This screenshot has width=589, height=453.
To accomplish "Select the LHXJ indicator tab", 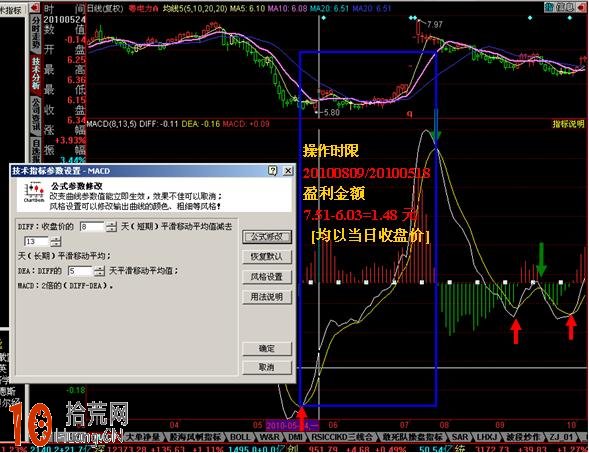I will (486, 437).
